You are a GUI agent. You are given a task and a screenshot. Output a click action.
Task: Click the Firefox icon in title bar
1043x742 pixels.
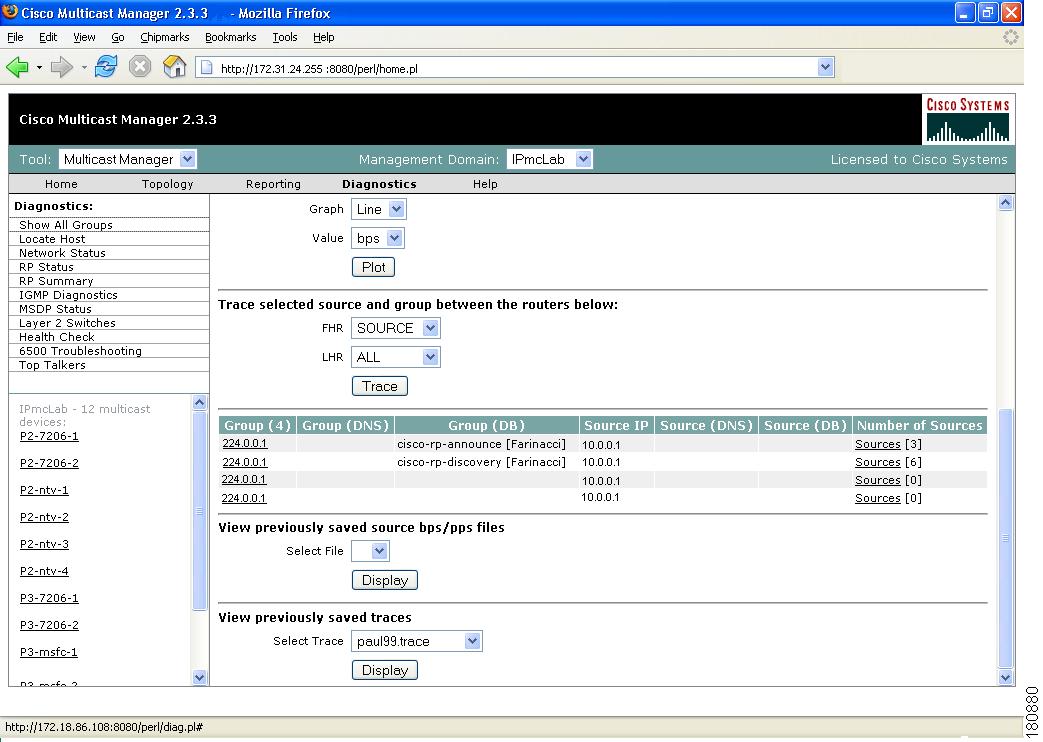(x=10, y=12)
